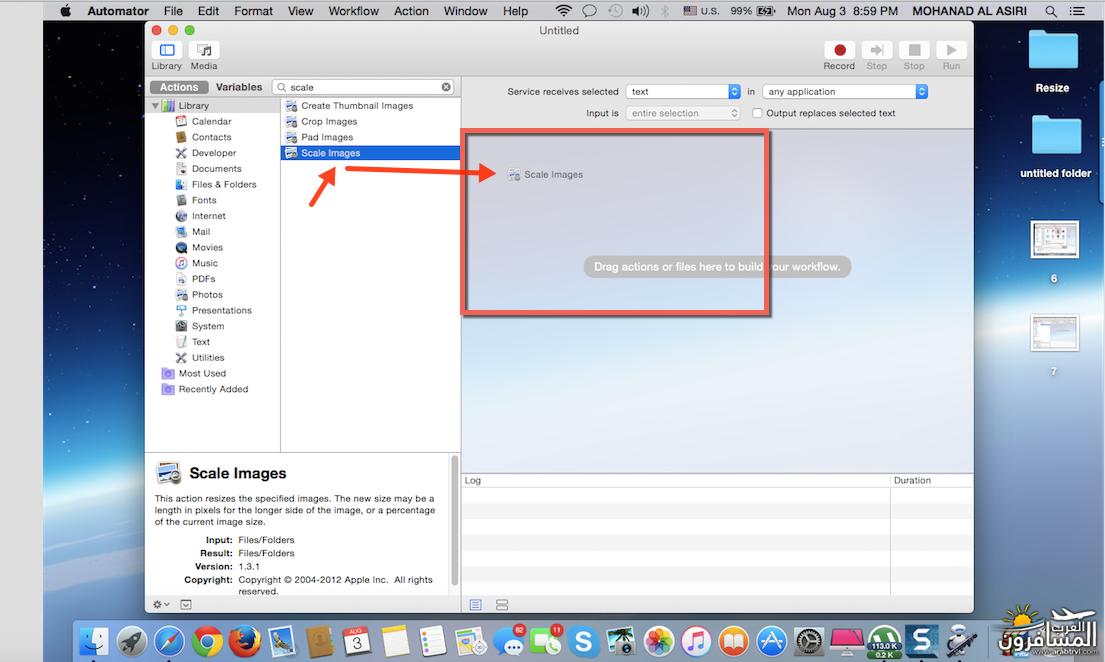Click the volume icon in menu bar
Viewport: 1105px width, 662px height.
(x=641, y=11)
